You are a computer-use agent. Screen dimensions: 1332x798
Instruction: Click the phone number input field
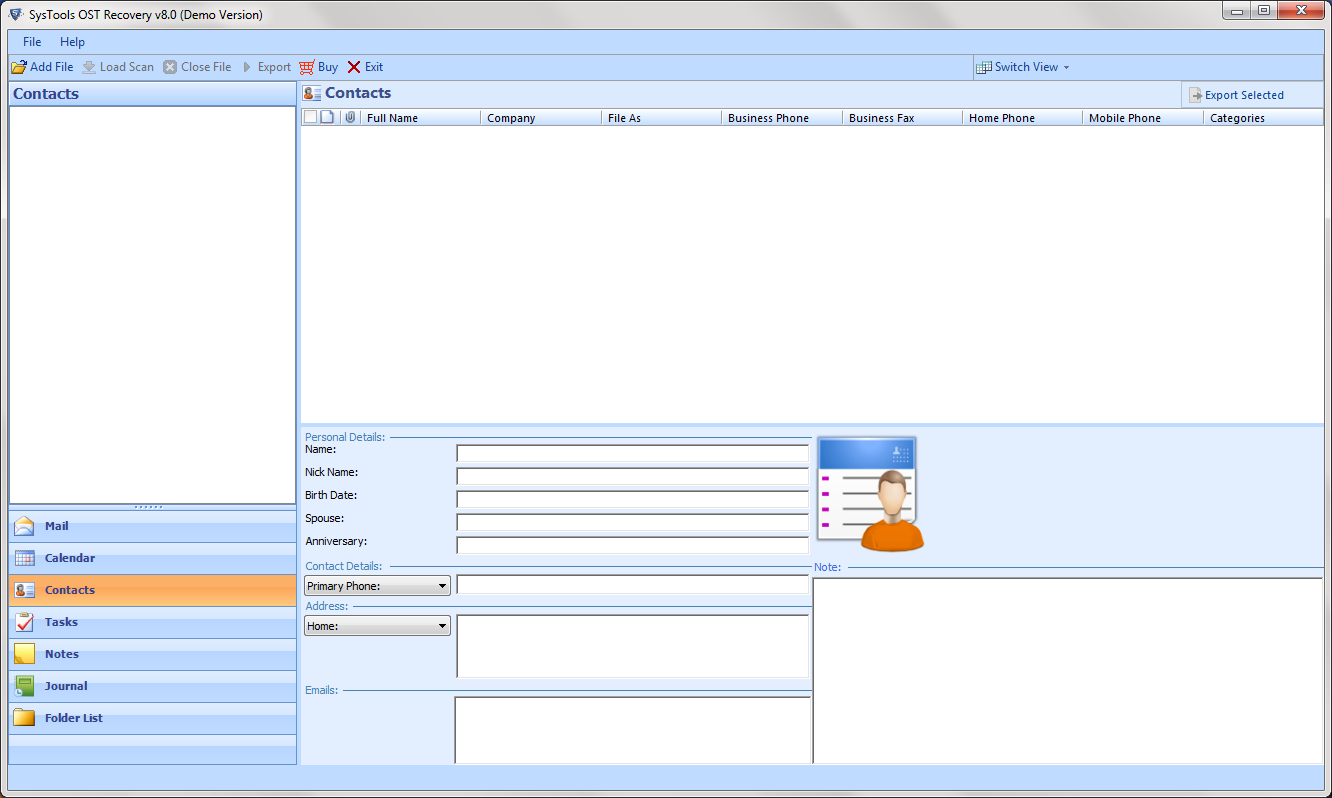[632, 584]
